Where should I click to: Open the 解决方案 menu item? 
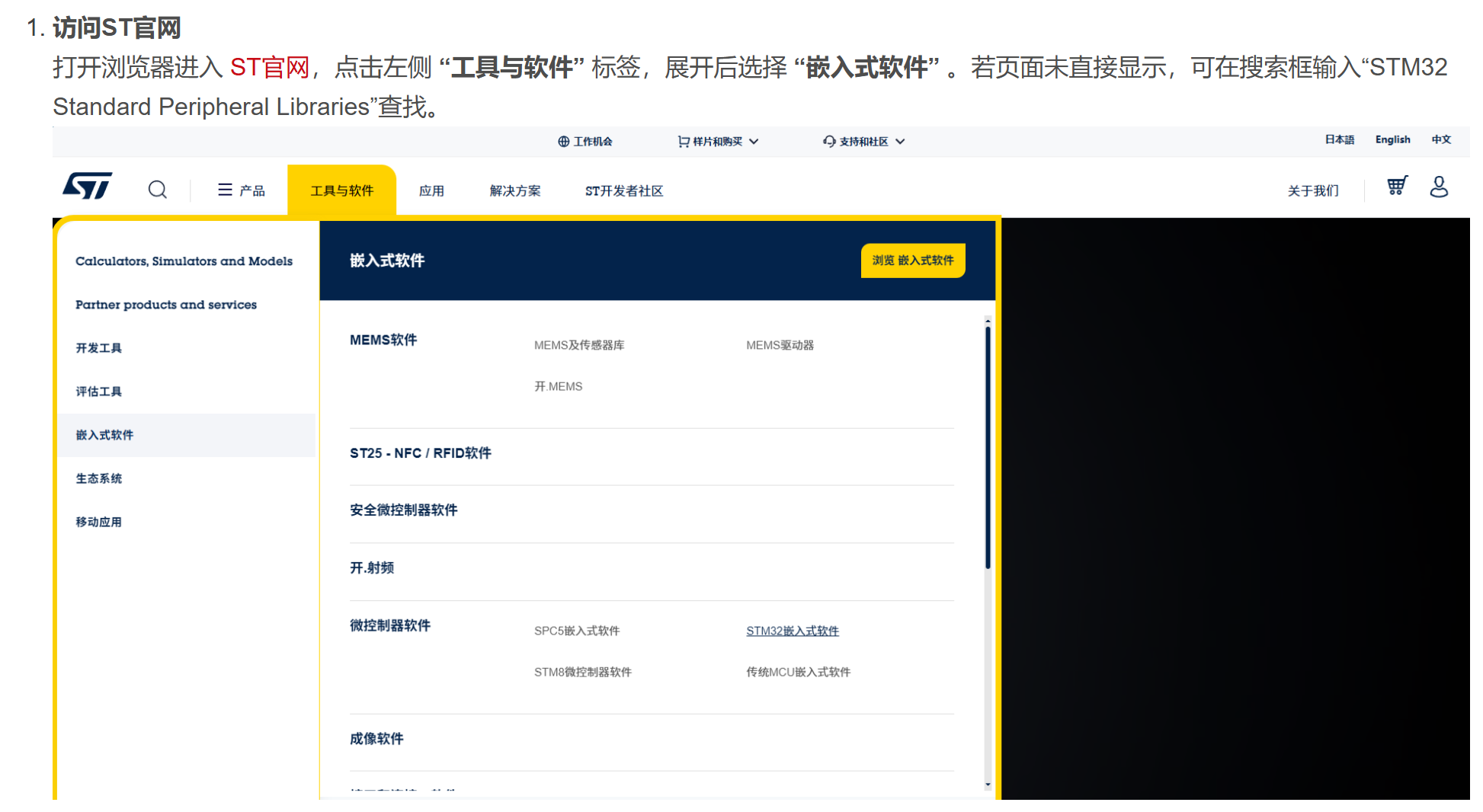515,190
